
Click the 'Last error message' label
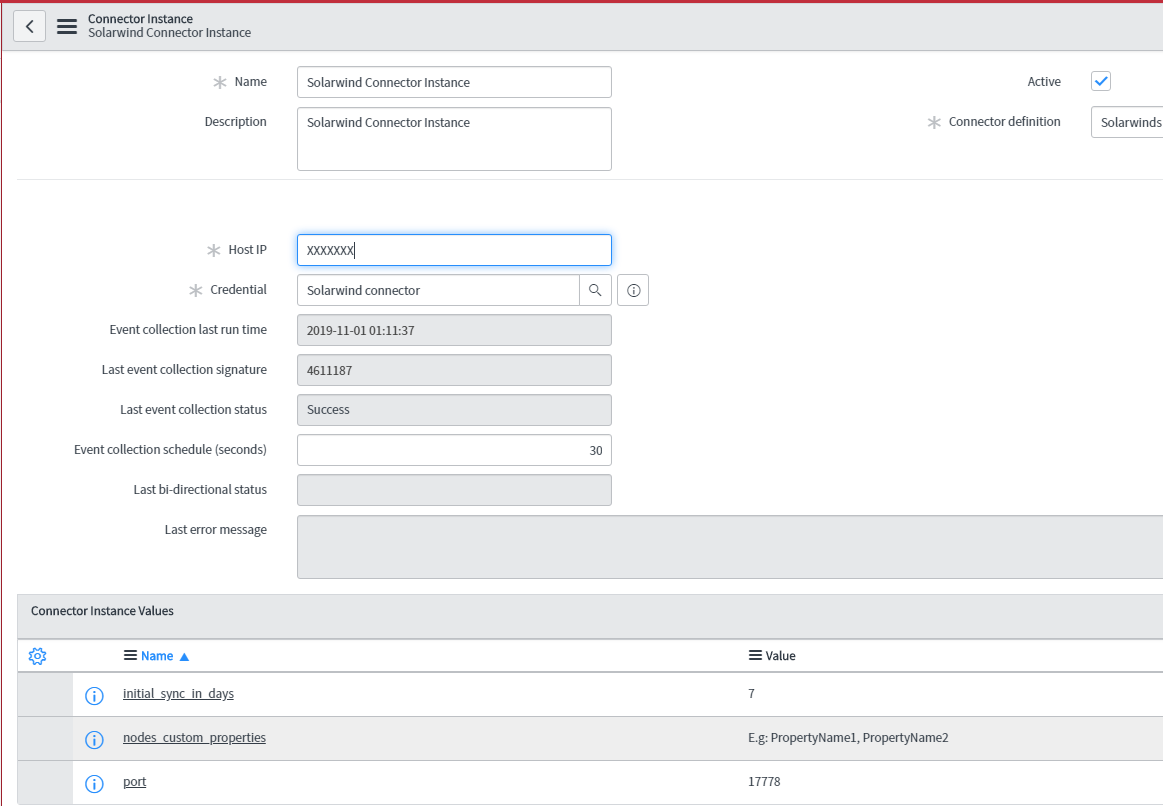point(216,529)
